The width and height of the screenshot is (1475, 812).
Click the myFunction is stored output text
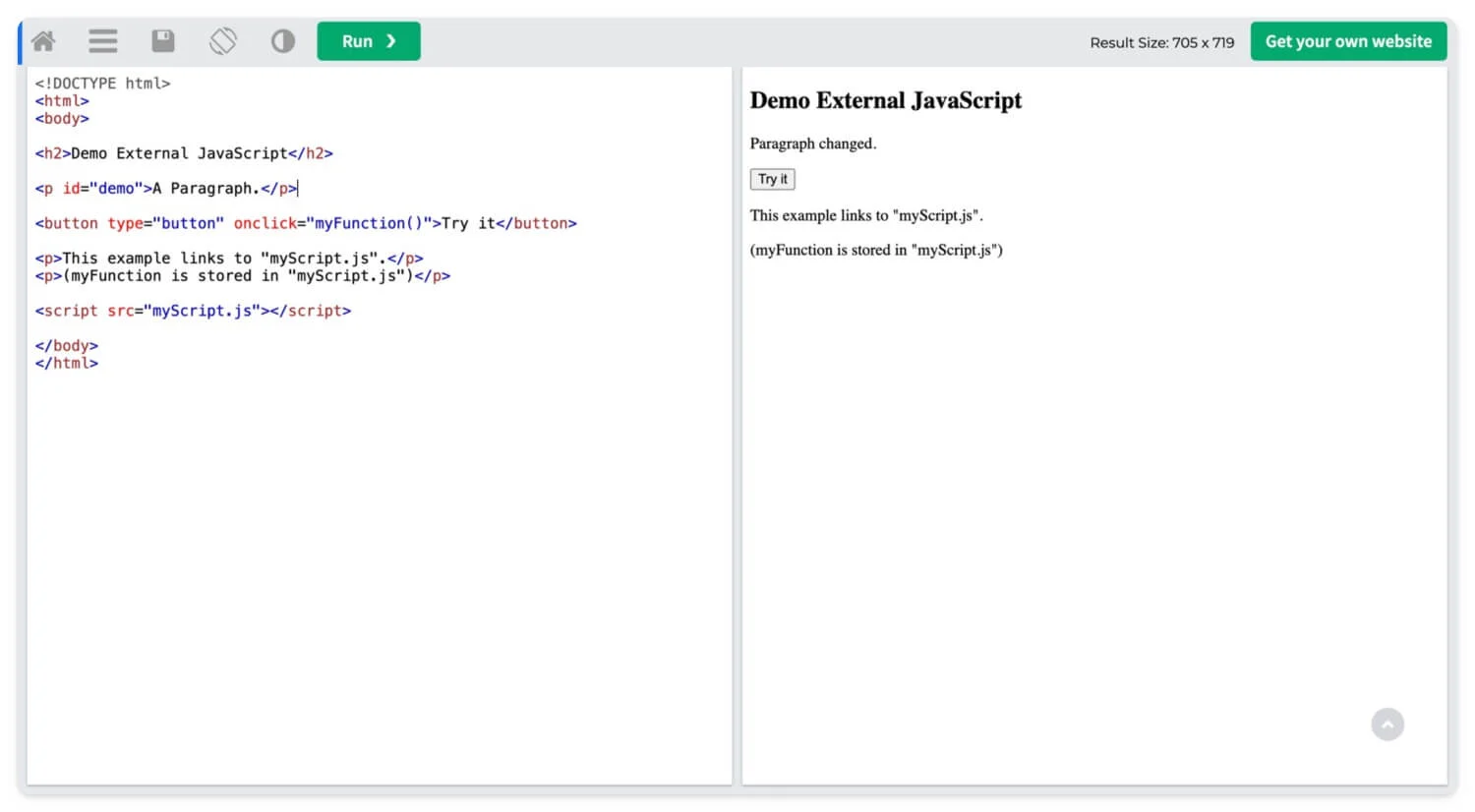click(x=875, y=250)
